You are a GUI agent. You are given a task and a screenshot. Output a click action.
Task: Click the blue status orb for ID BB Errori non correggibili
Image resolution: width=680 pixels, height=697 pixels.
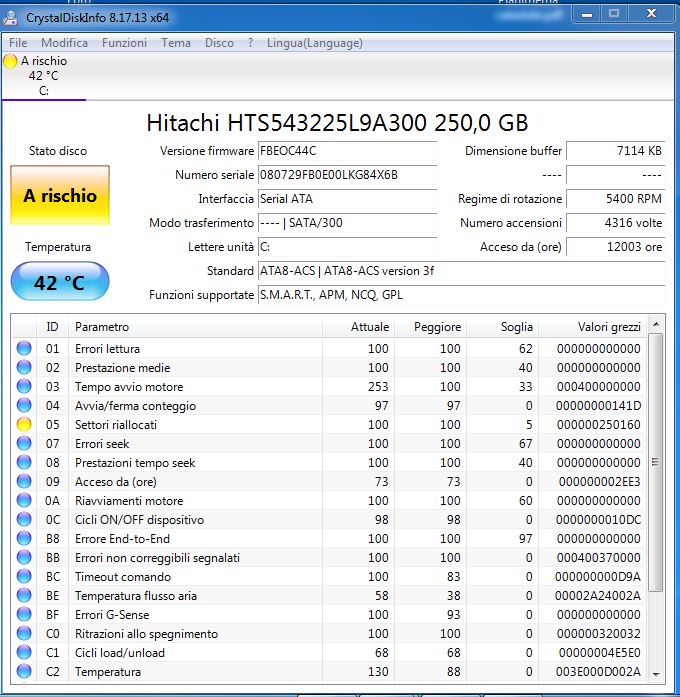click(x=24, y=557)
